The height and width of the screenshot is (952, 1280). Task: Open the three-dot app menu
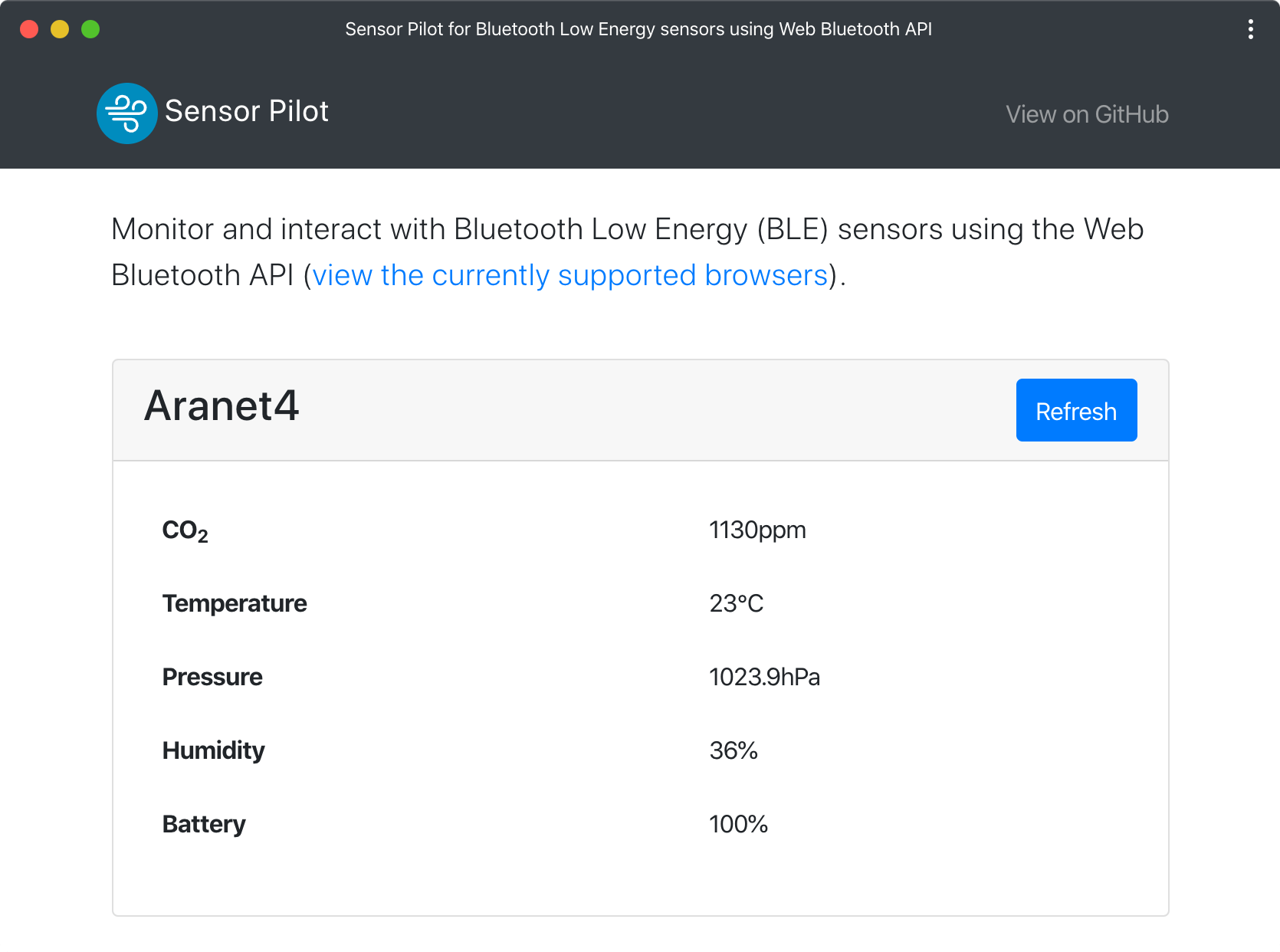pyautogui.click(x=1250, y=29)
